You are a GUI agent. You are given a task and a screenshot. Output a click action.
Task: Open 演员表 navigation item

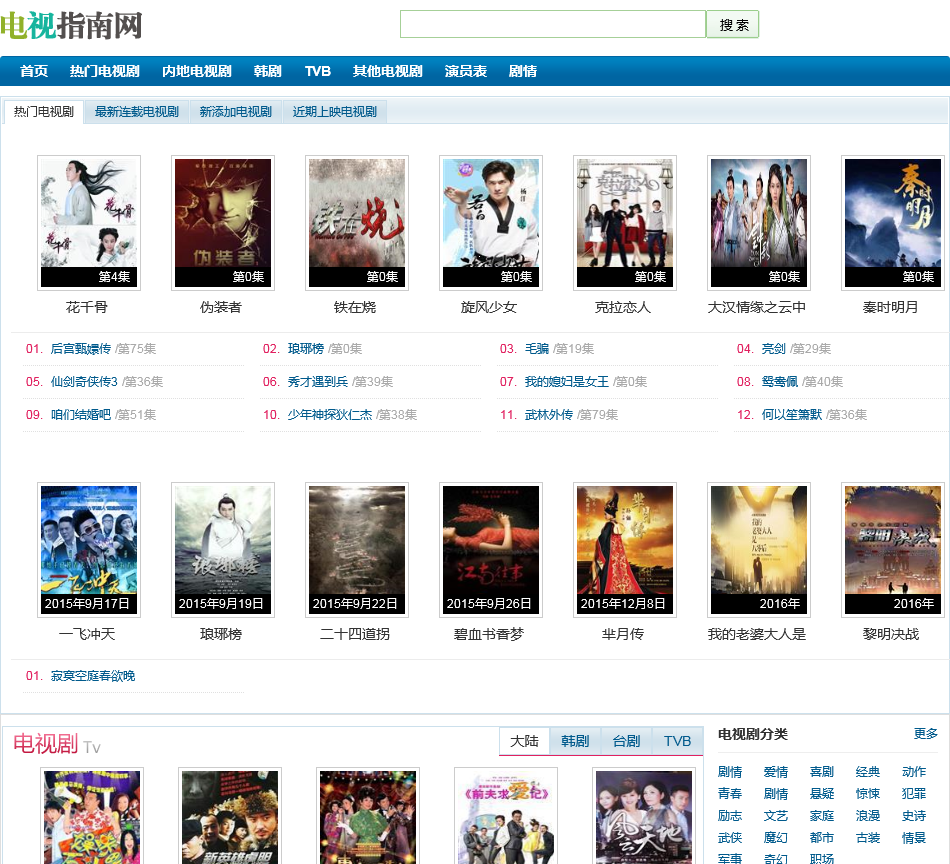(466, 71)
